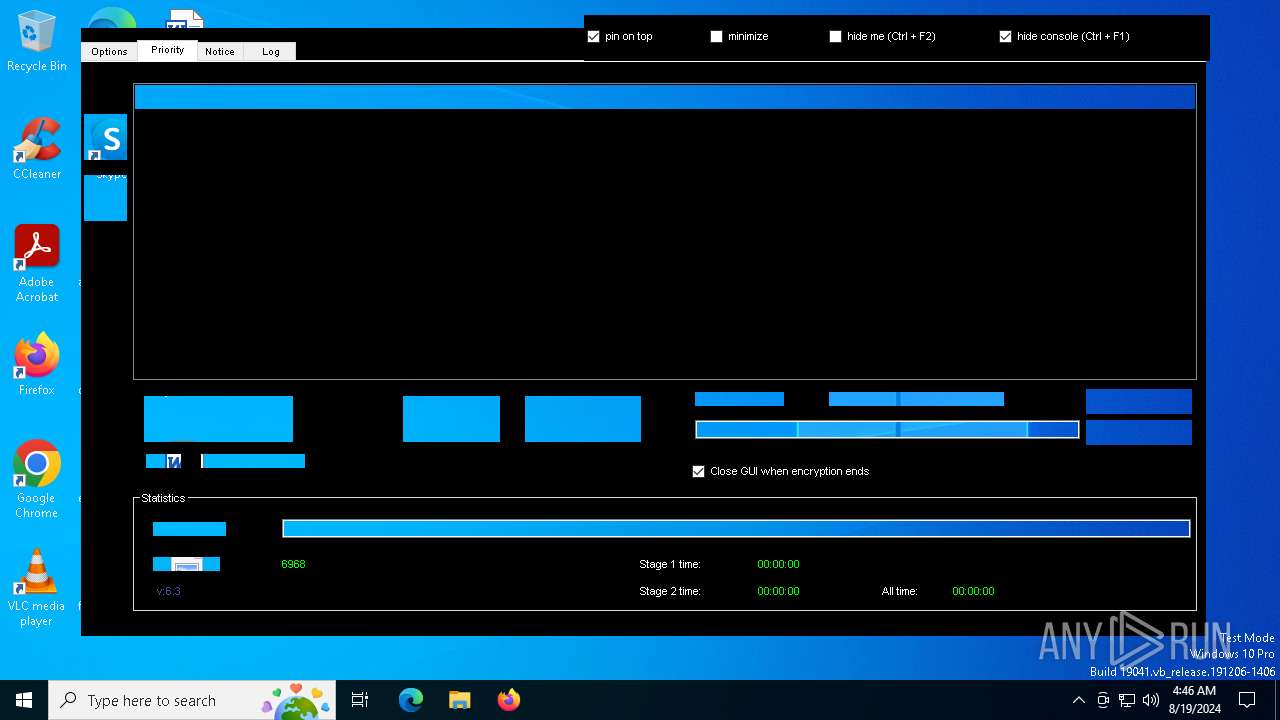Click the taskbar search box

point(192,700)
